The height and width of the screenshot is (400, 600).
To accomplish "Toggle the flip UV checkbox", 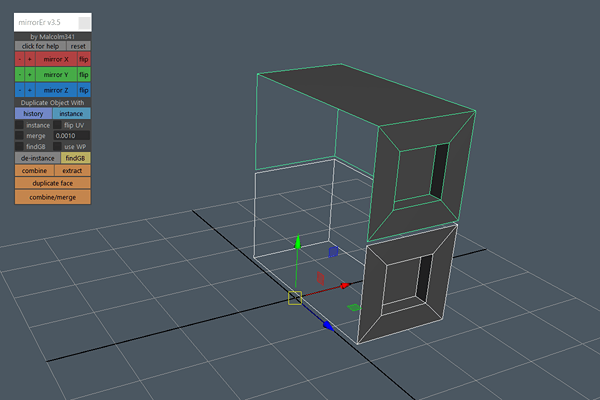I will coord(59,125).
